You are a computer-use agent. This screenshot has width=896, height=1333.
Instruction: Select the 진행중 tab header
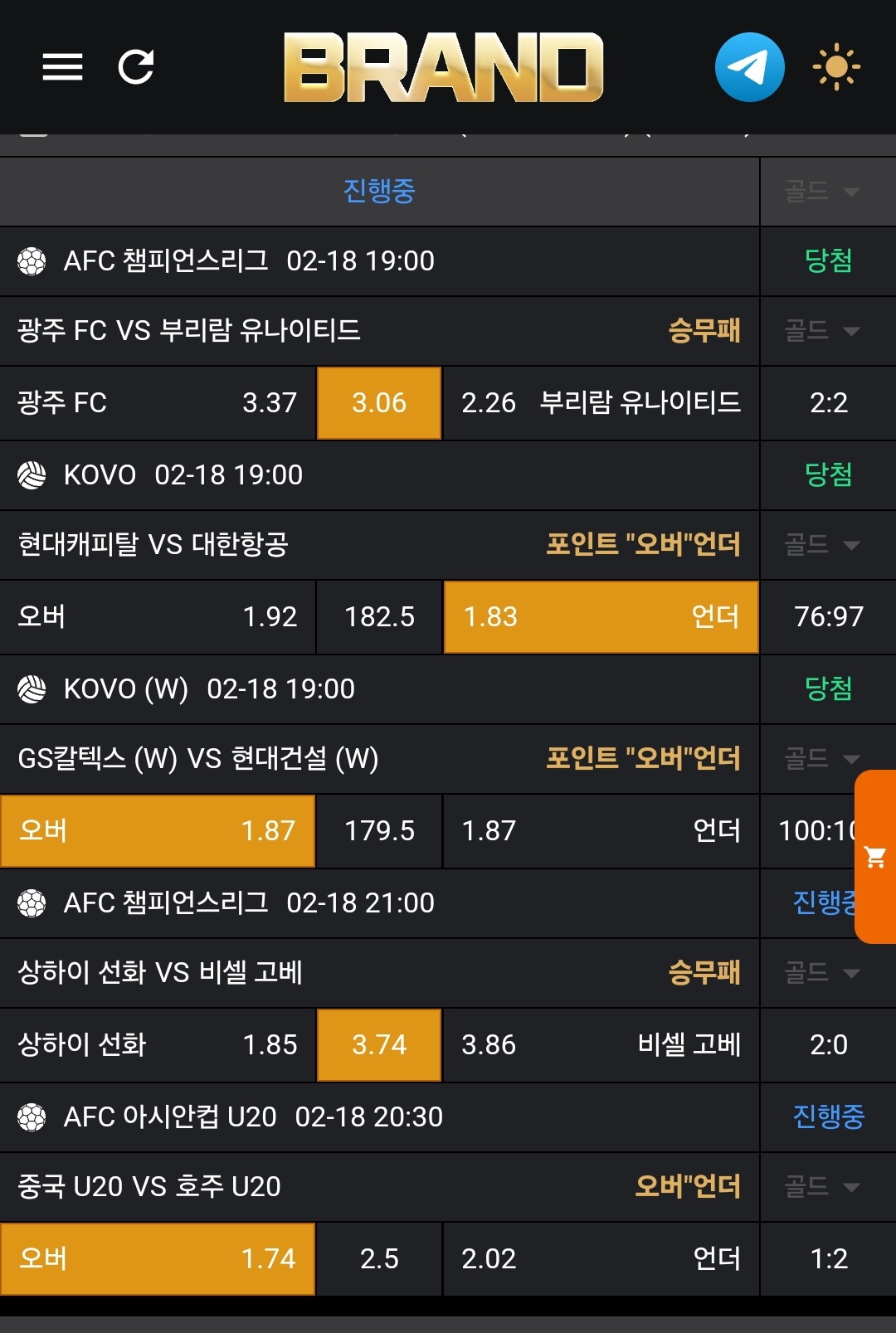379,192
